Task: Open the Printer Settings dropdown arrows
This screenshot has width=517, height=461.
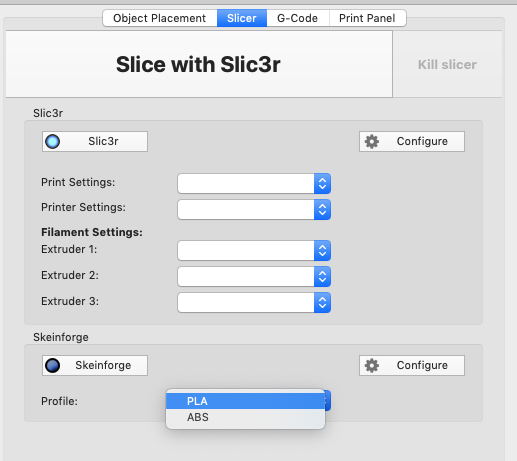Action: [x=322, y=209]
